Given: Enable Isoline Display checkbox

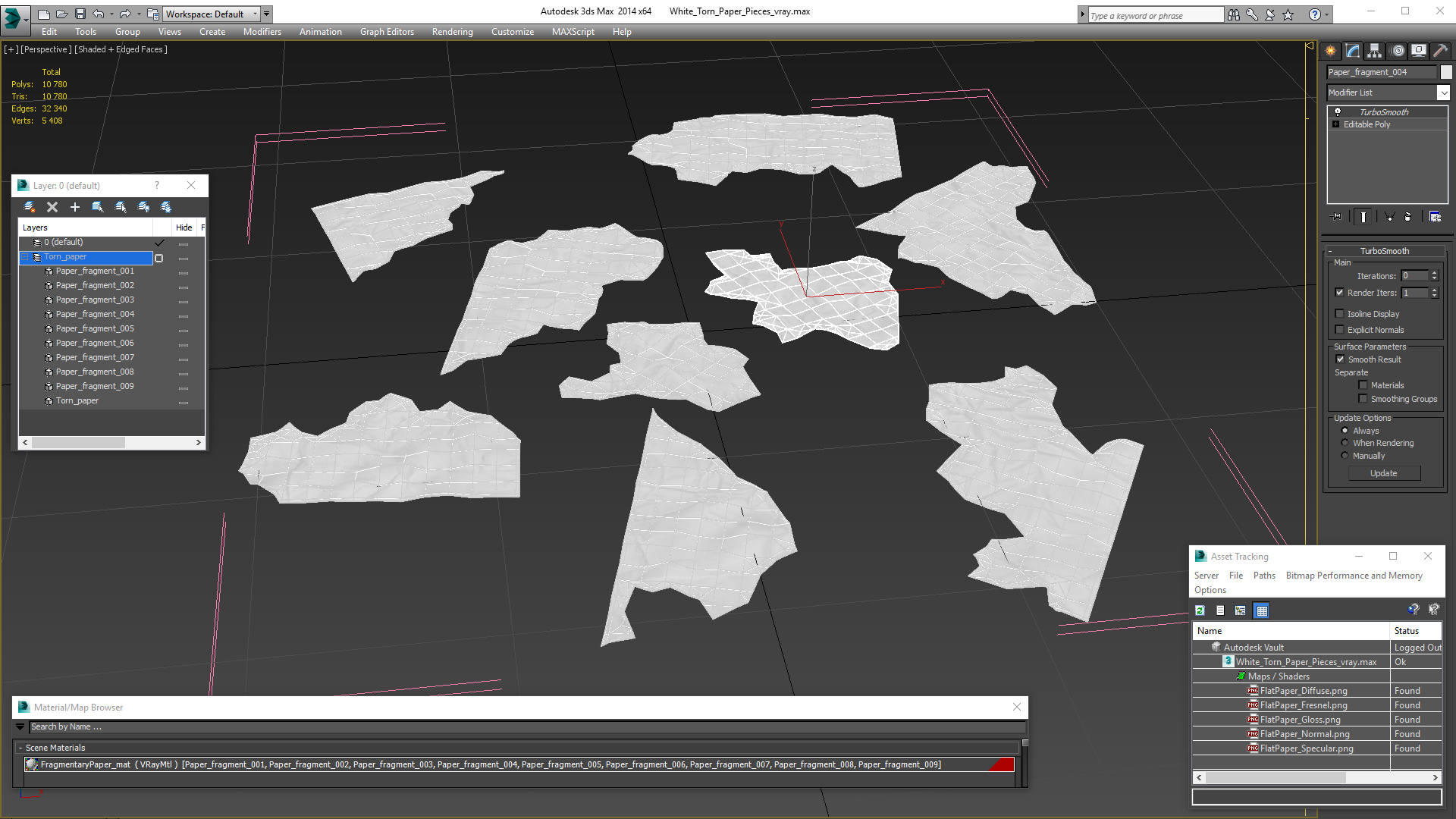Looking at the screenshot, I should point(1340,314).
